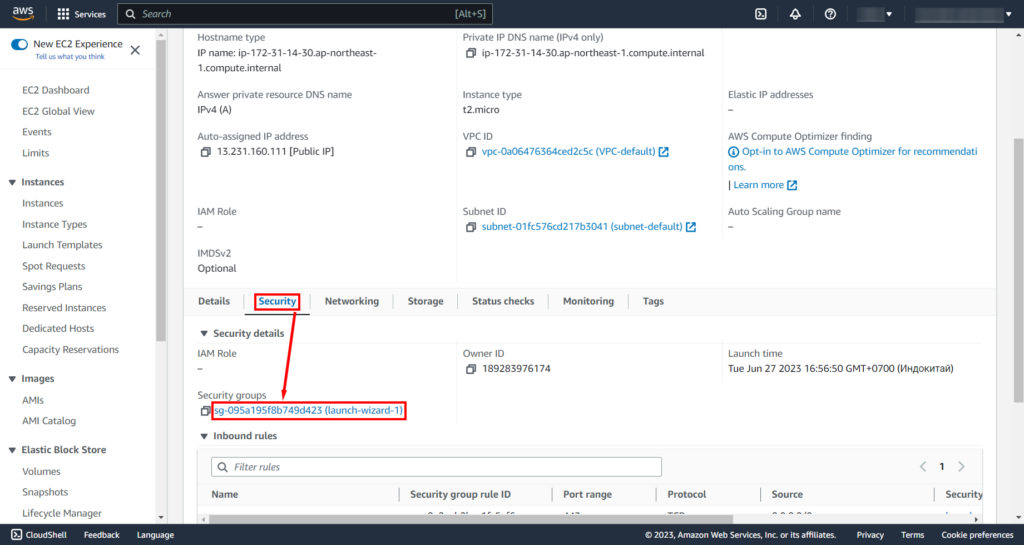
Task: Click the inbound rules horizontal scrollbar
Action: (471, 520)
